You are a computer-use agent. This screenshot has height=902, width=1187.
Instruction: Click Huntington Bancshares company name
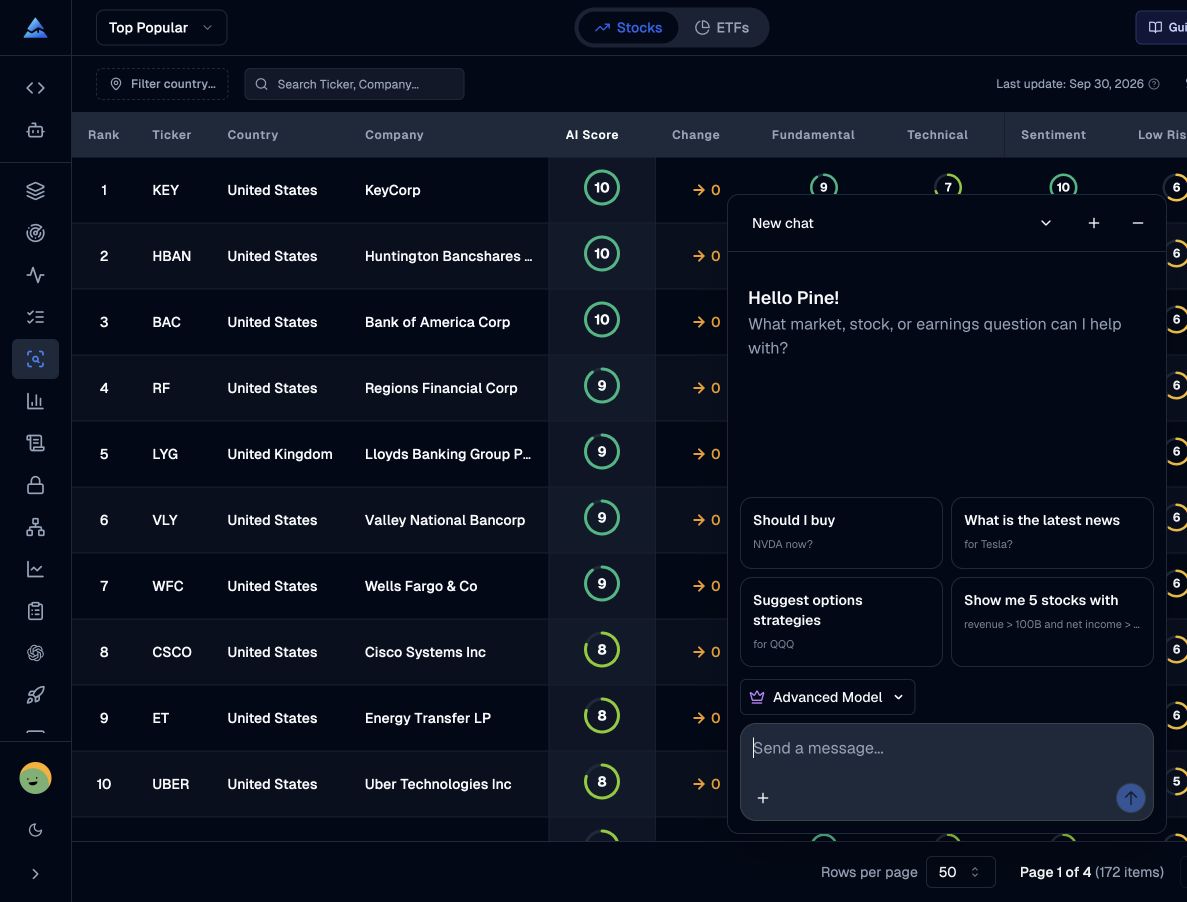448,256
